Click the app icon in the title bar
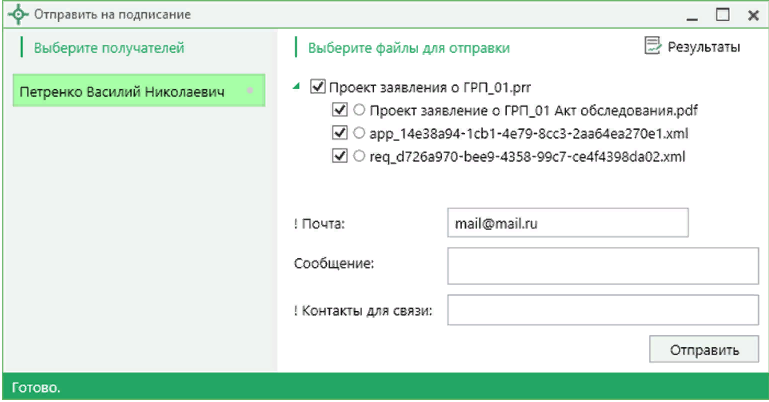The height and width of the screenshot is (402, 769). 18,15
